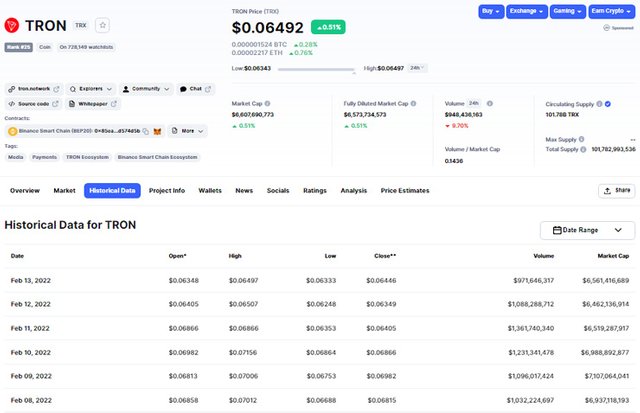Expand the Explorers dropdown

91,89
